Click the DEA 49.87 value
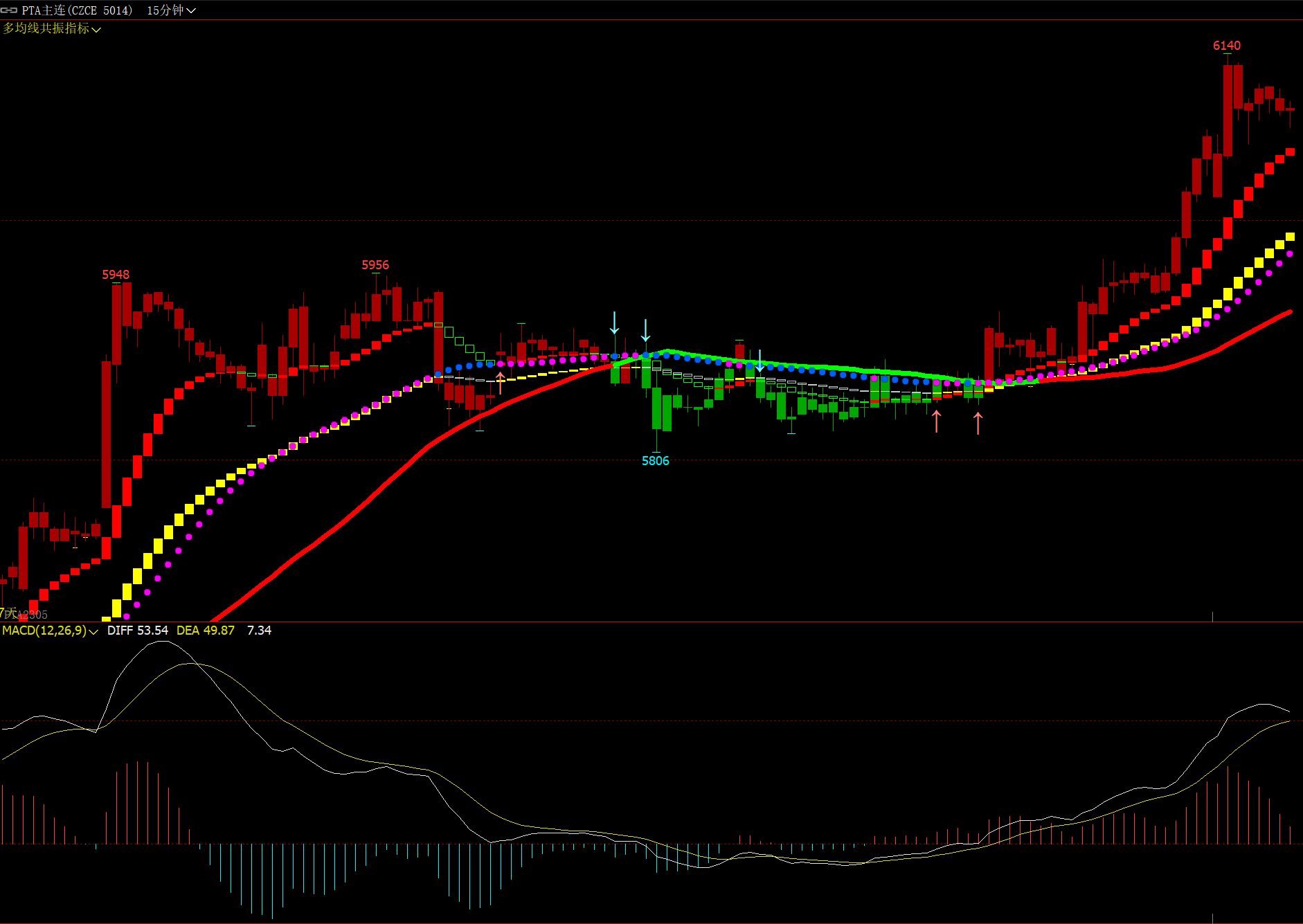Image resolution: width=1303 pixels, height=924 pixels. [206, 631]
